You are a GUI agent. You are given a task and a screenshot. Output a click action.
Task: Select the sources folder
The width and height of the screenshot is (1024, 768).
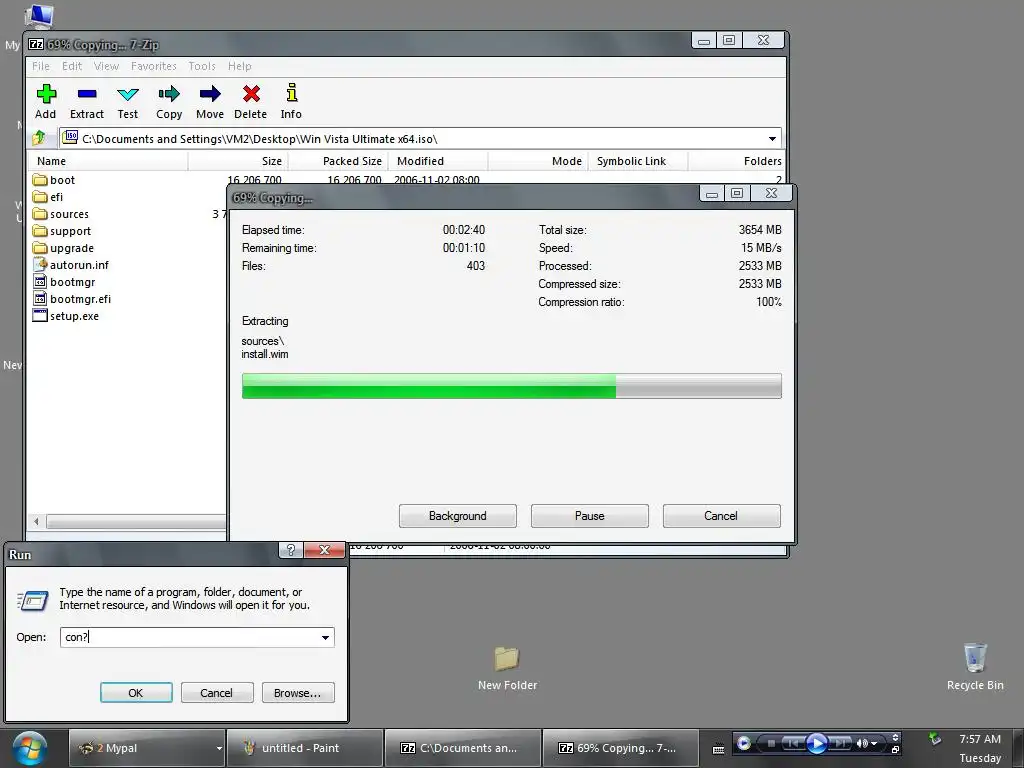(60, 214)
